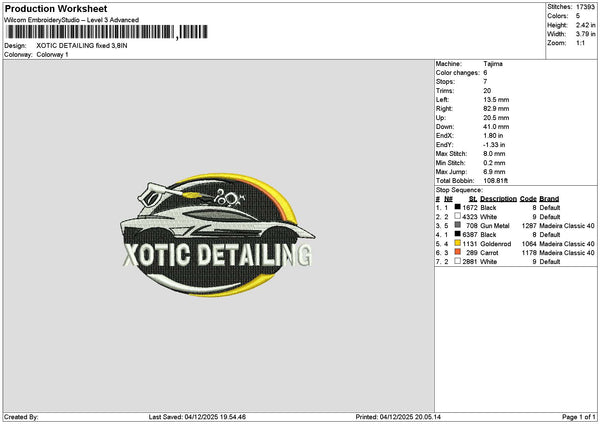This screenshot has height=424, width=600.
Task: Select the Right value 82.9 mm
Action: pyautogui.click(x=496, y=109)
